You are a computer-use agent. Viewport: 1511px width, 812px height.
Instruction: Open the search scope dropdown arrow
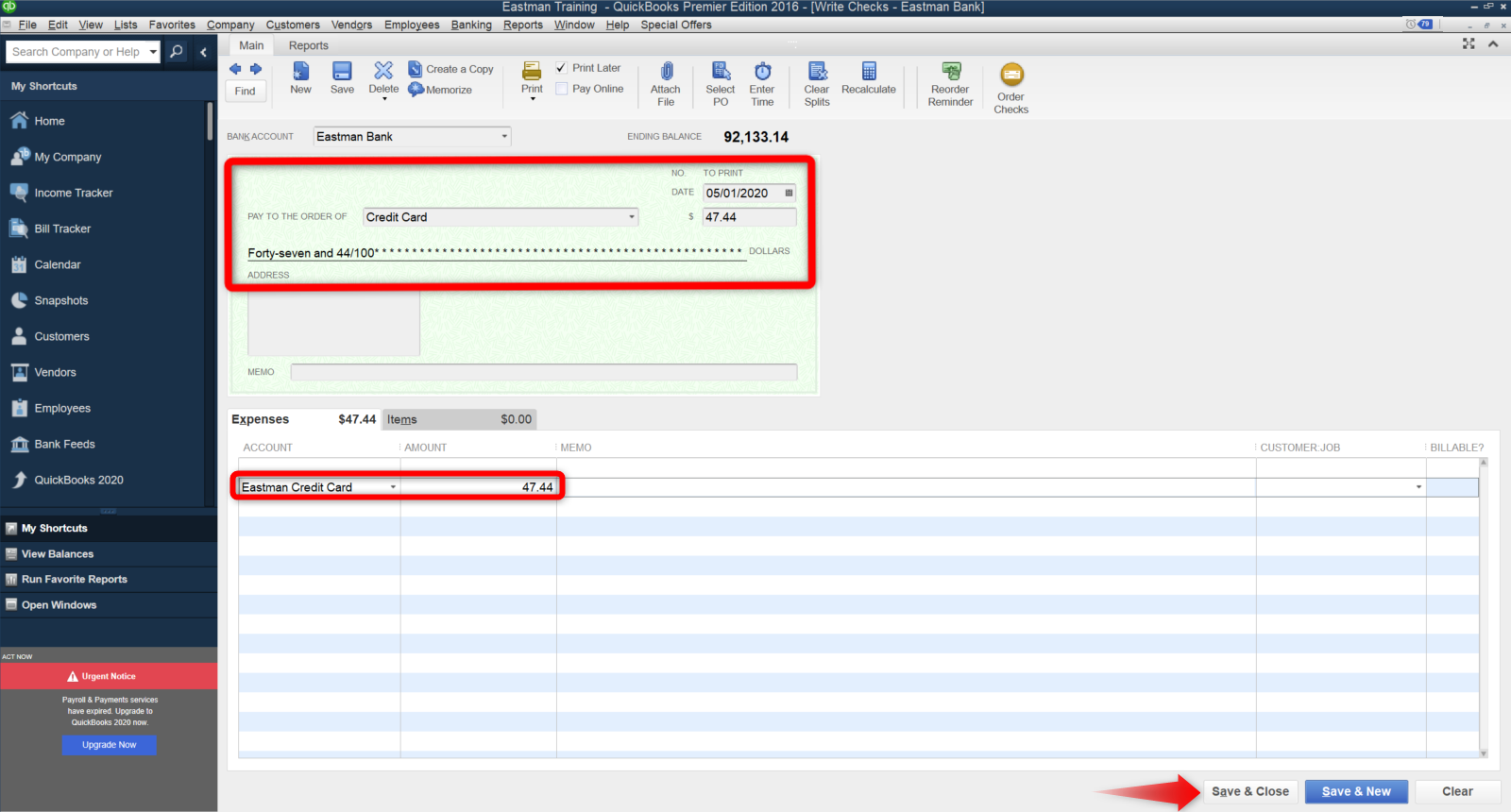point(153,52)
